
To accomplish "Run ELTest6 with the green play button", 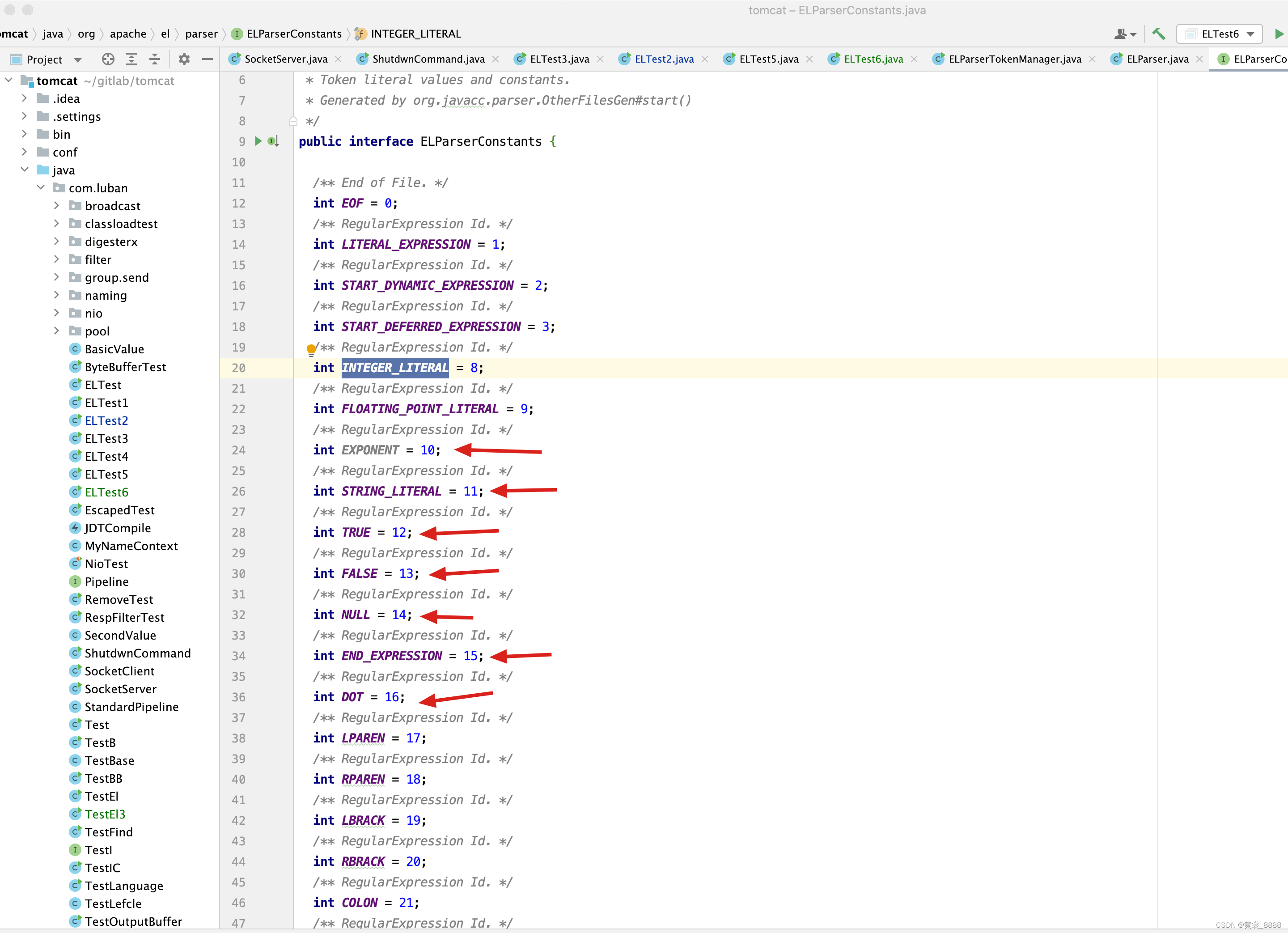I will (1279, 34).
